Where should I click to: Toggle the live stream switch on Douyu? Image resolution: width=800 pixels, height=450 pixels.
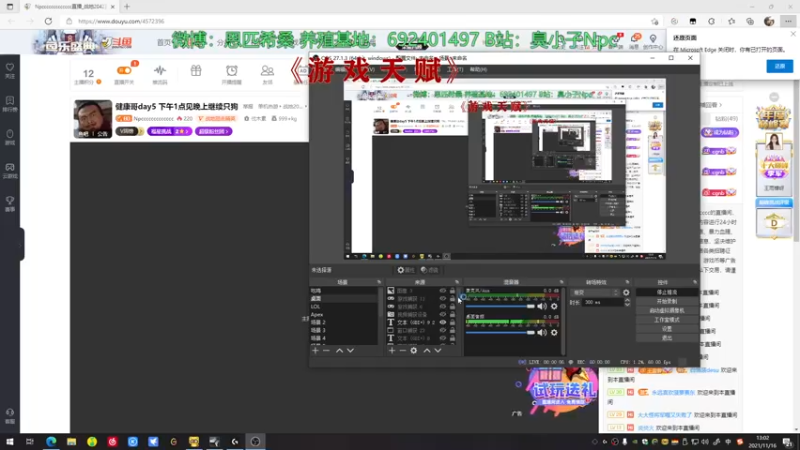point(124,71)
